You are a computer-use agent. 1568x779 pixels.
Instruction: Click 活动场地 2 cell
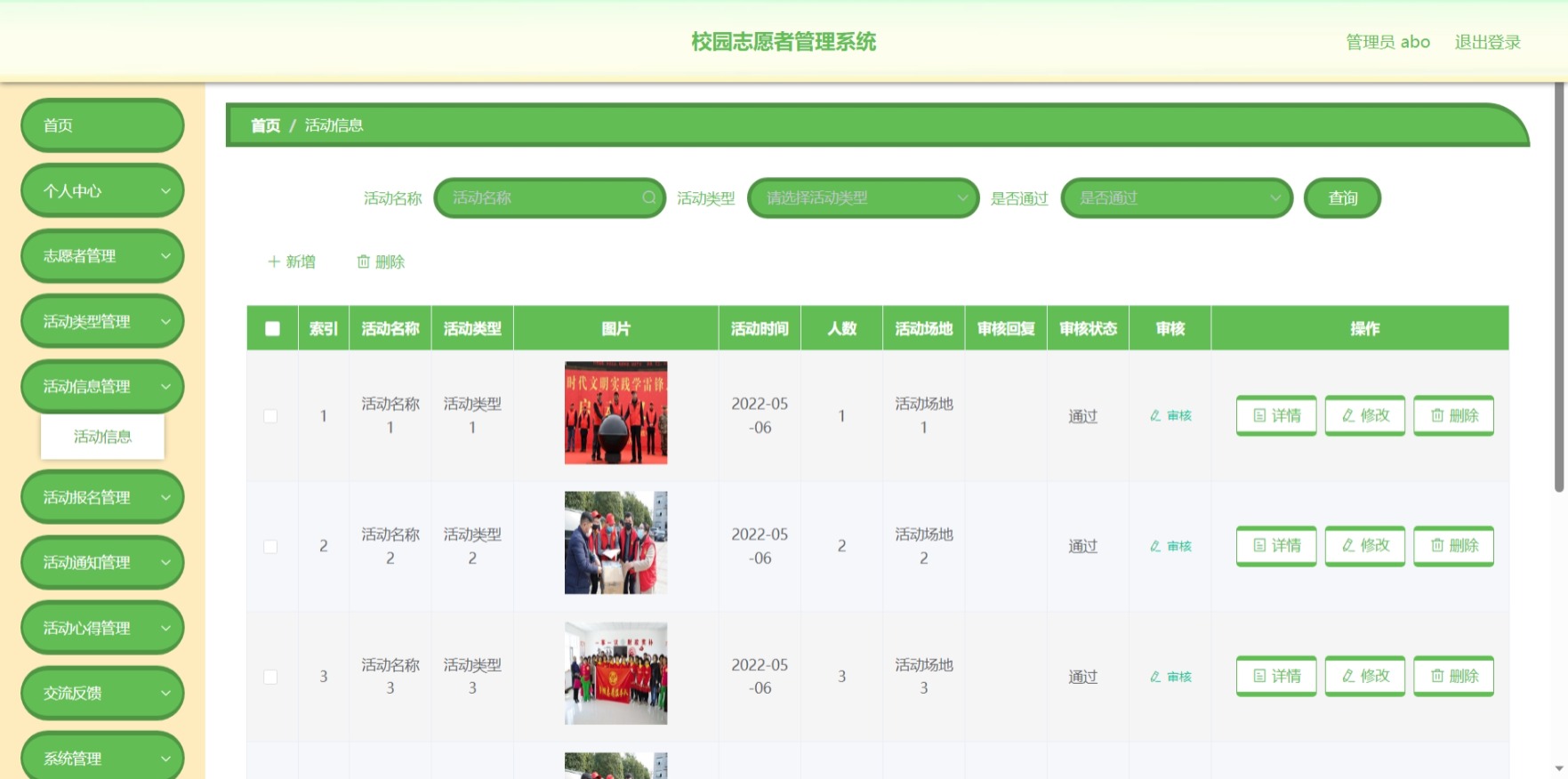(924, 546)
